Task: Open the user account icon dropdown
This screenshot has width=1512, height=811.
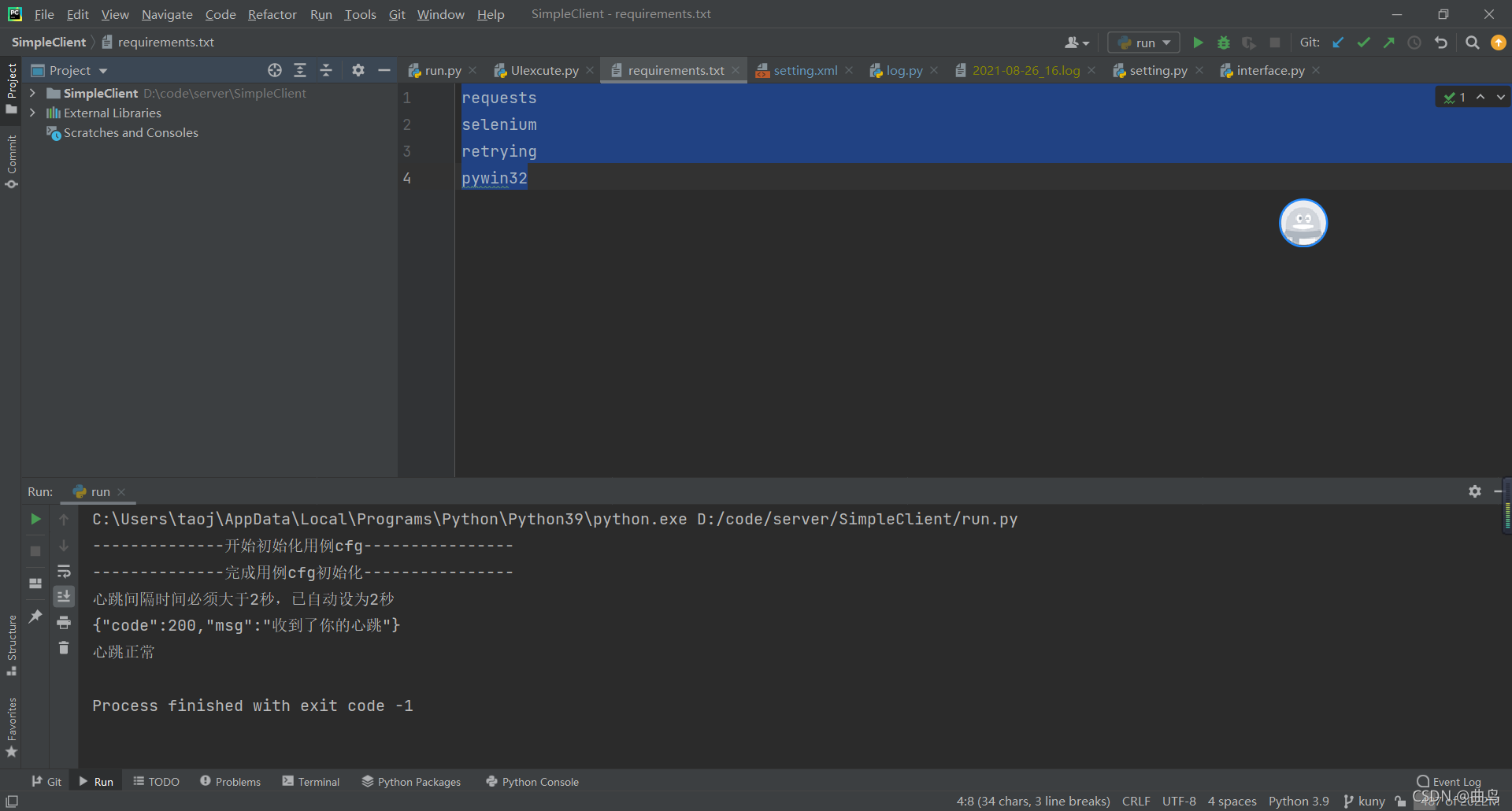Action: pyautogui.click(x=1077, y=43)
